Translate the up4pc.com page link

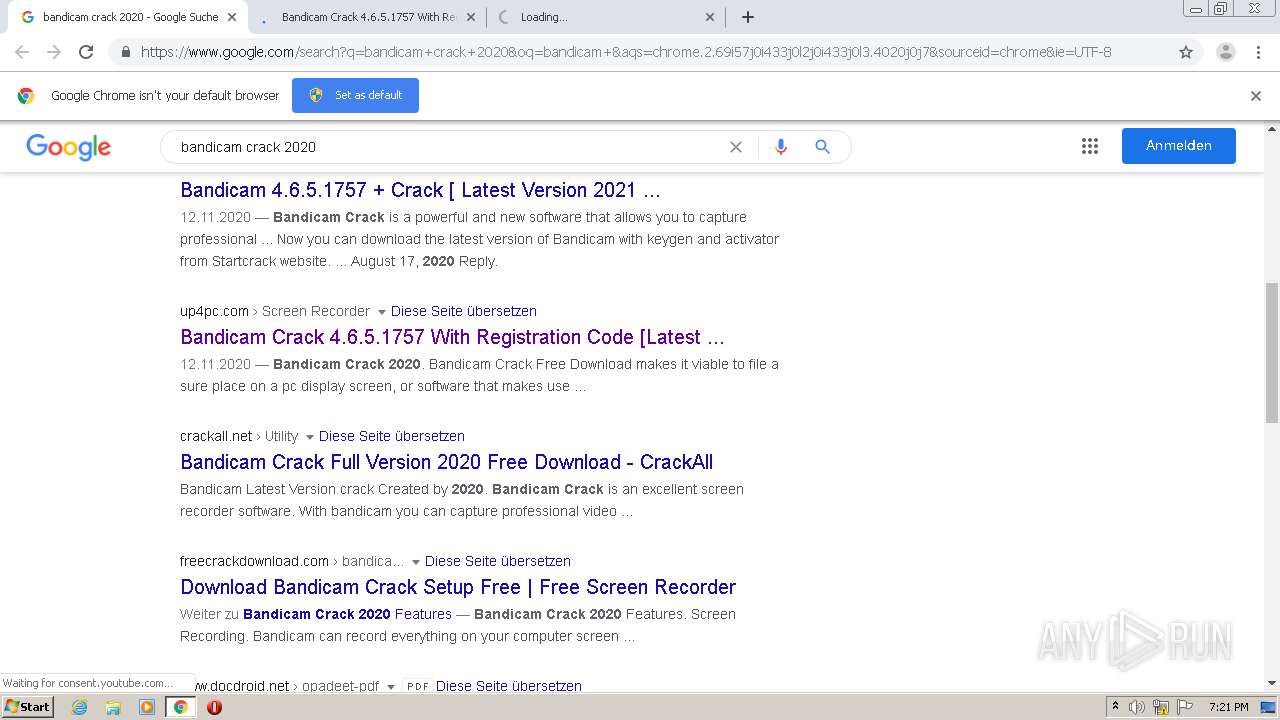(x=464, y=311)
